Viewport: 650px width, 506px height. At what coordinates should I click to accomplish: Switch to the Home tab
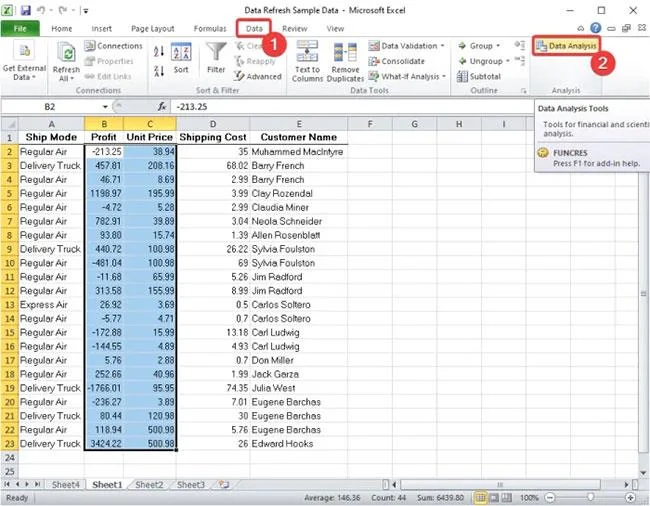(x=62, y=29)
